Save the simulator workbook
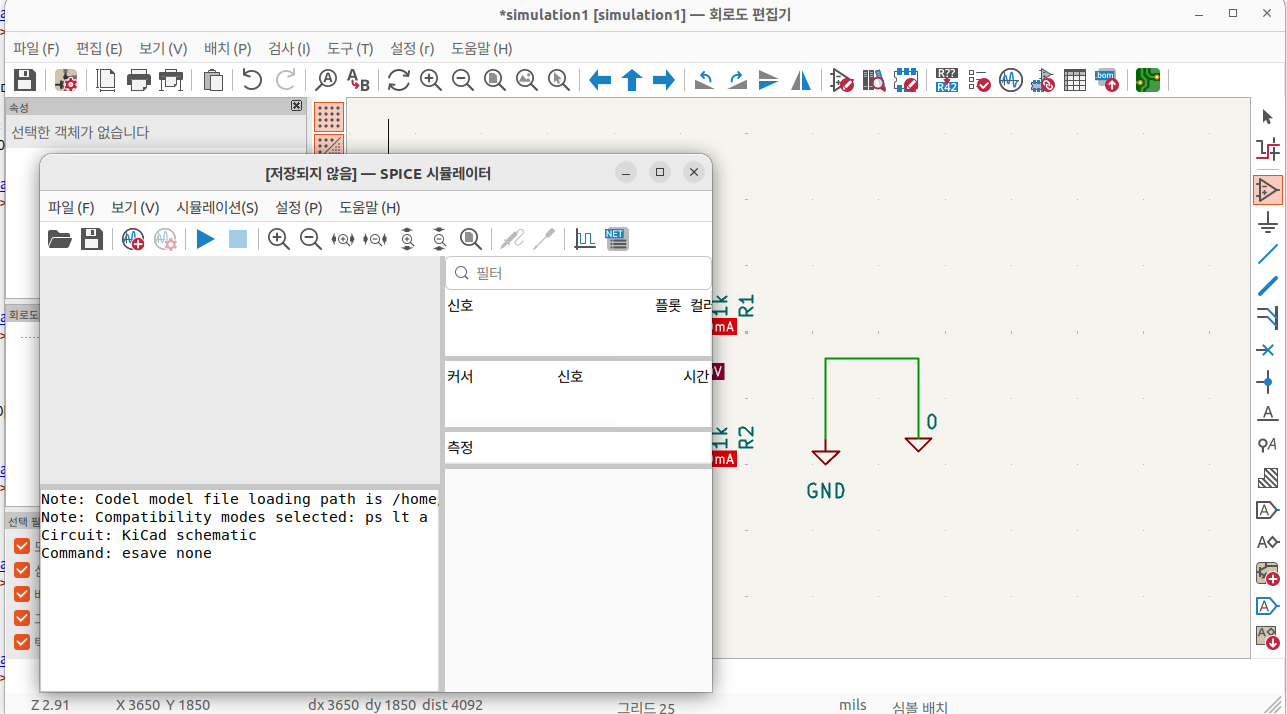Image resolution: width=1287 pixels, height=714 pixels. pyautogui.click(x=92, y=239)
